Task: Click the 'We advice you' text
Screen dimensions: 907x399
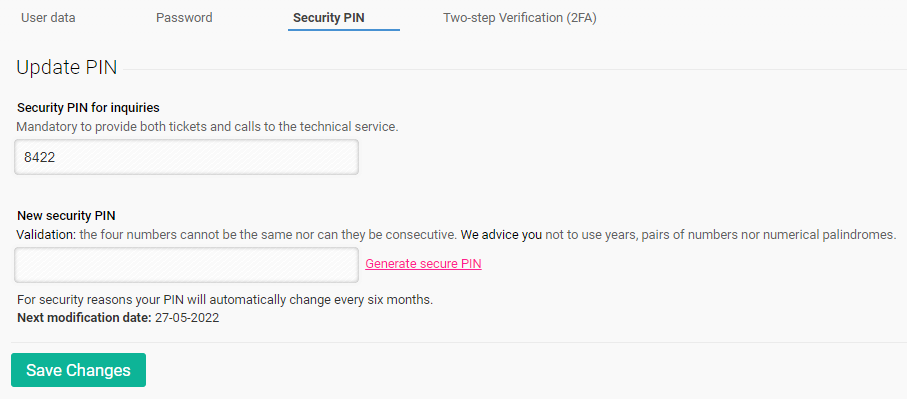Action: 502,235
